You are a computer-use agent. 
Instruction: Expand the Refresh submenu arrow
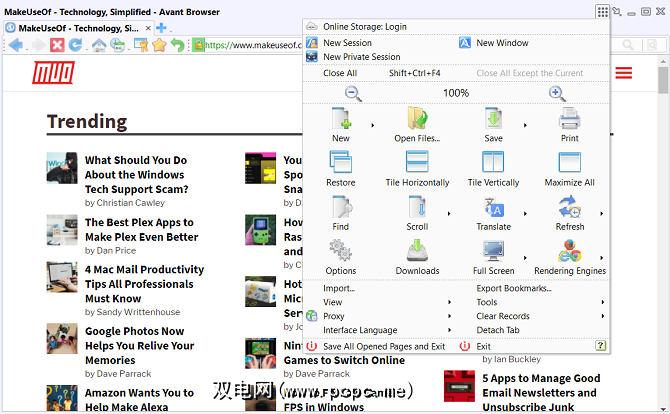tap(602, 214)
